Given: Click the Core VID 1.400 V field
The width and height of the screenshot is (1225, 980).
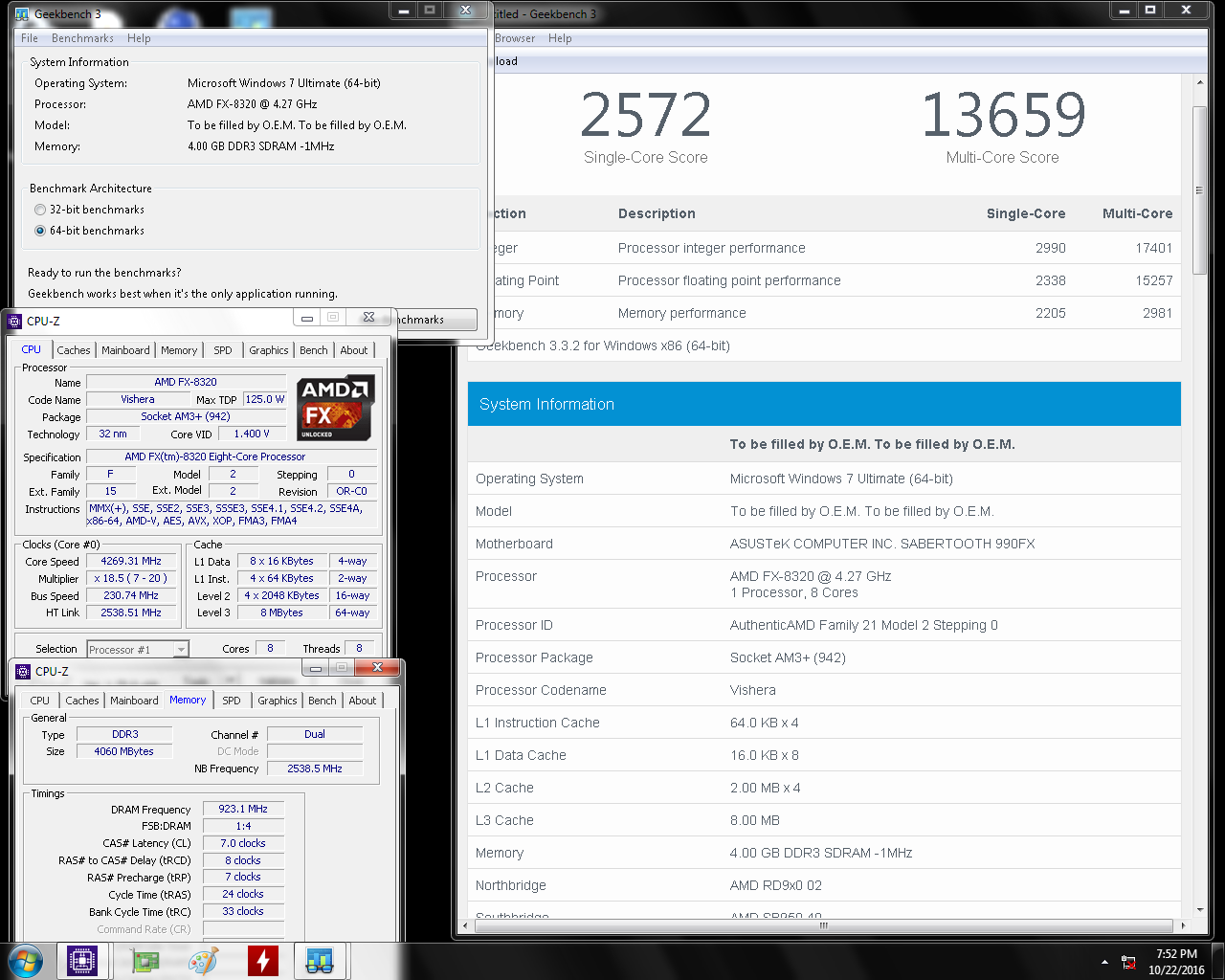Looking at the screenshot, I should (x=252, y=434).
